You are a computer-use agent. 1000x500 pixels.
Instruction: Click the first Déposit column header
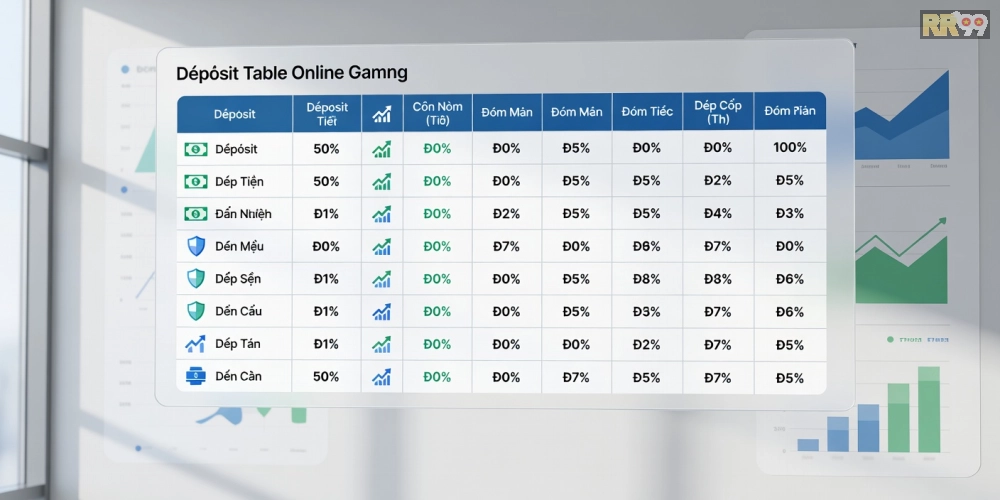pyautogui.click(x=235, y=113)
